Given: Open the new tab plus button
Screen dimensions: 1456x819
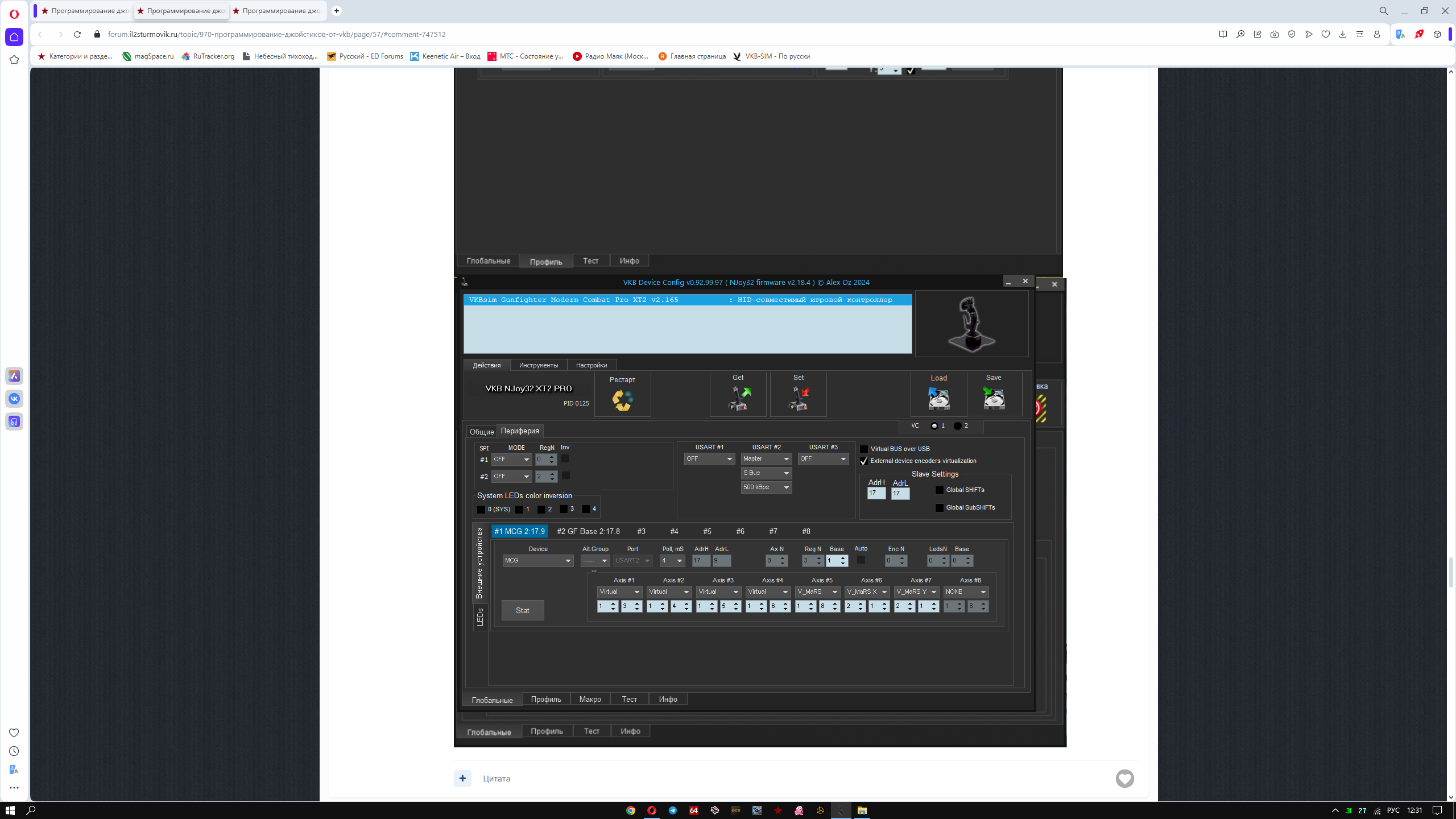Looking at the screenshot, I should pos(337,11).
